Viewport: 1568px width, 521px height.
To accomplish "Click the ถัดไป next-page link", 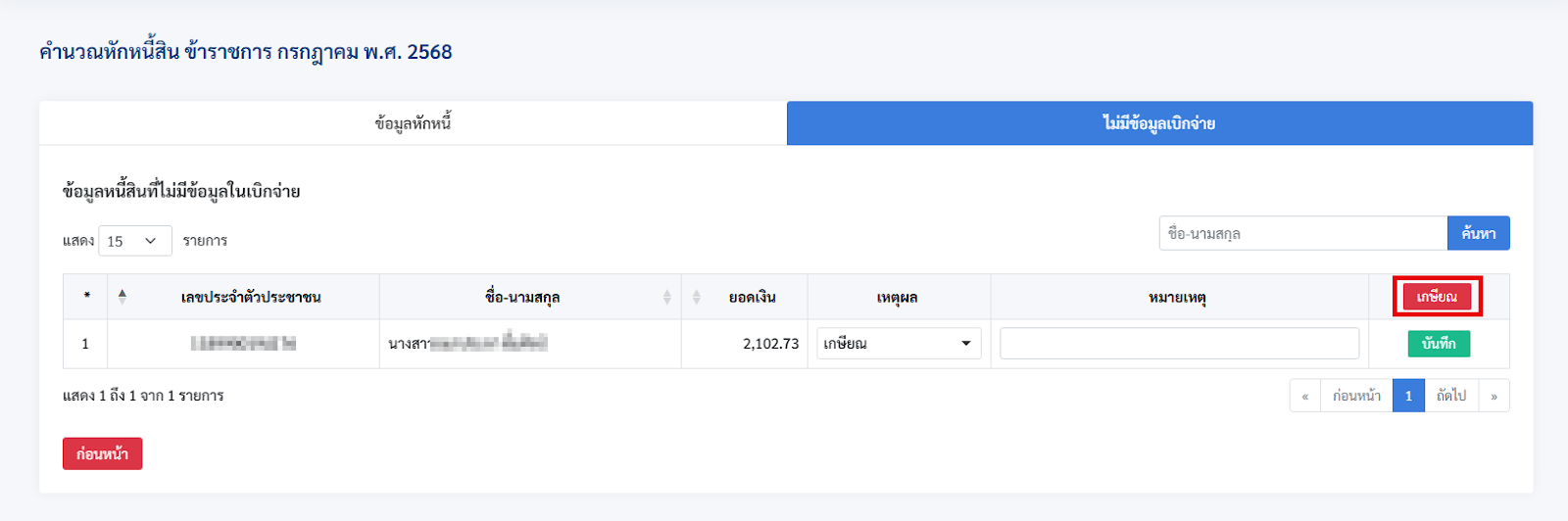I will click(1451, 396).
